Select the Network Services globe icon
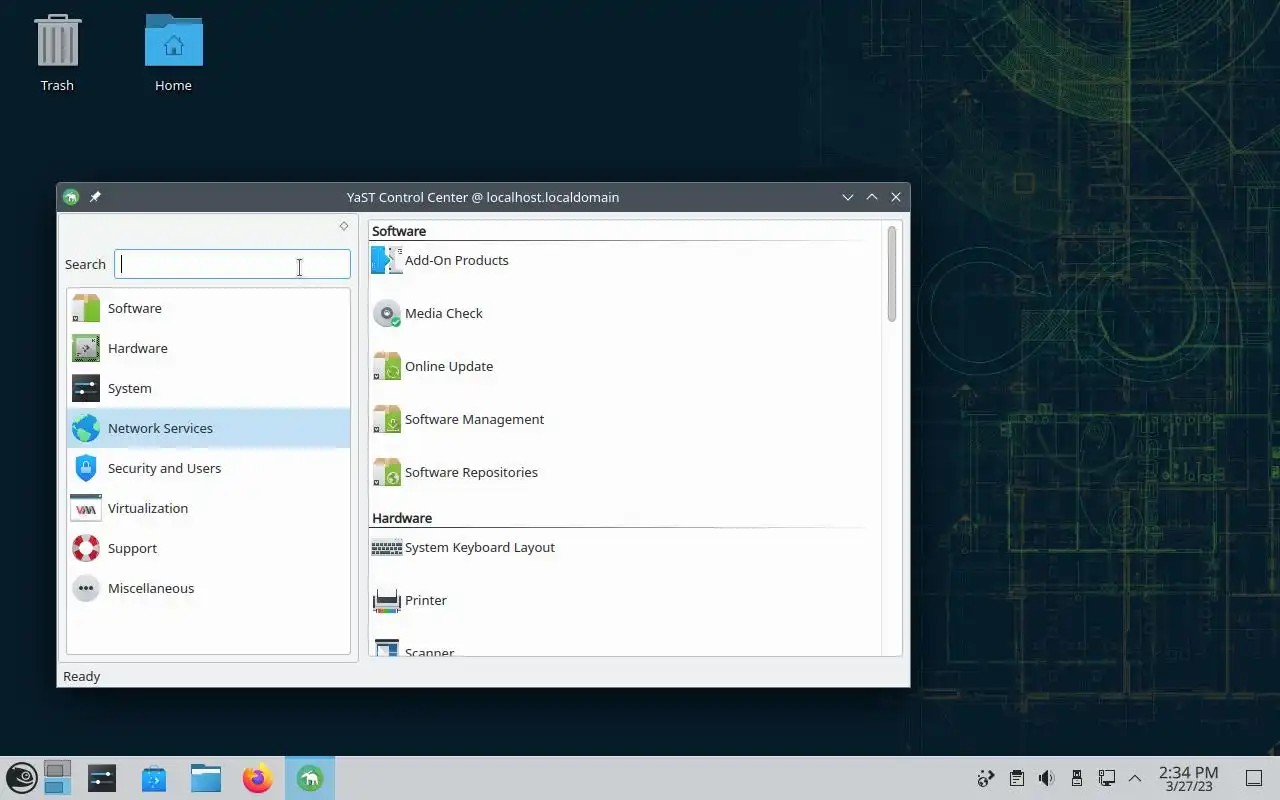 [86, 428]
